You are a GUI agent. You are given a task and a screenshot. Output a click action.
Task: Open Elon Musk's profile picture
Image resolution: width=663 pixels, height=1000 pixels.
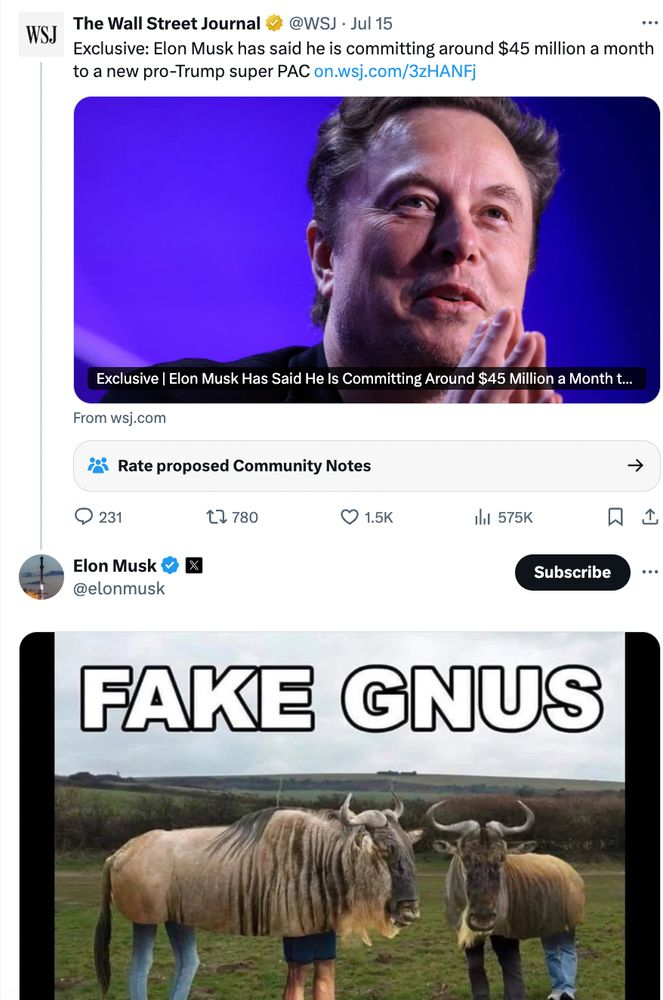click(x=41, y=576)
